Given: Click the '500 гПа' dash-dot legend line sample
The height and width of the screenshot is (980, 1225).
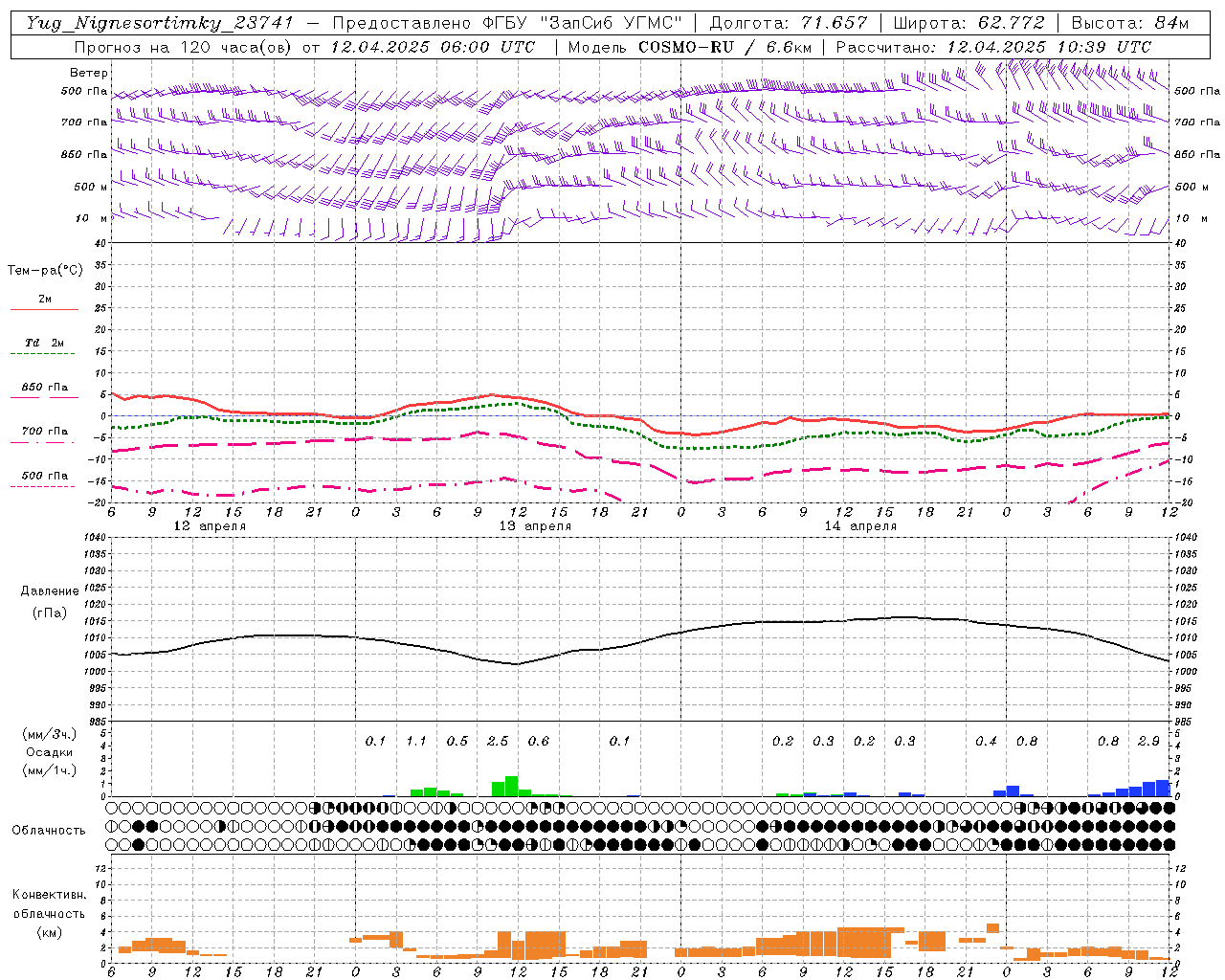Looking at the screenshot, I should point(42,486).
